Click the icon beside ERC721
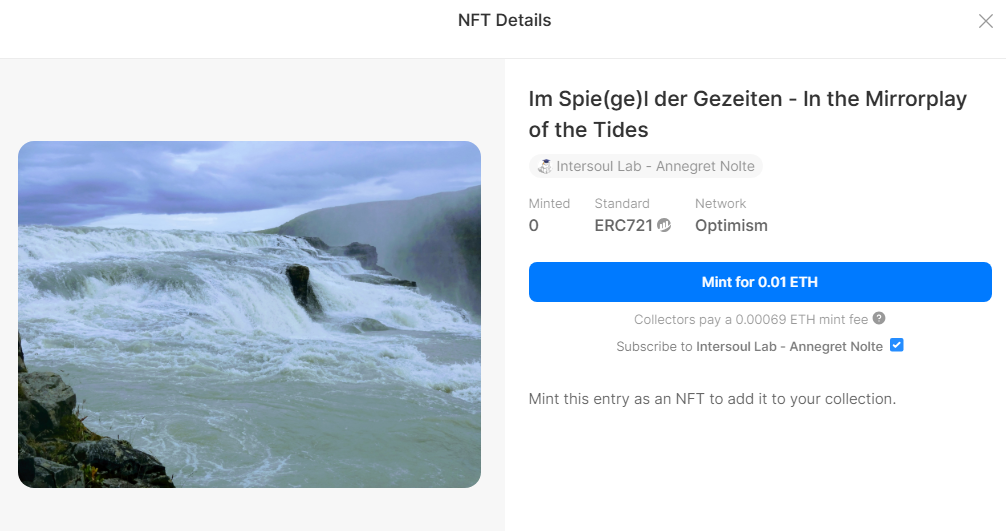 pyautogui.click(x=664, y=226)
